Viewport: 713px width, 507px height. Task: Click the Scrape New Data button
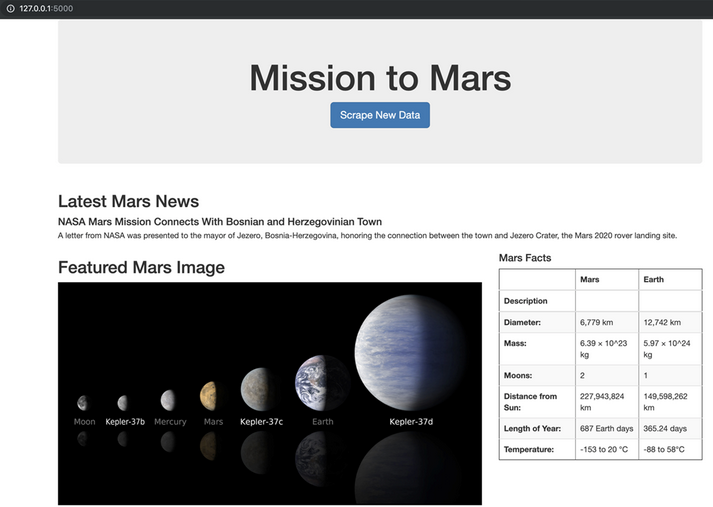click(380, 115)
